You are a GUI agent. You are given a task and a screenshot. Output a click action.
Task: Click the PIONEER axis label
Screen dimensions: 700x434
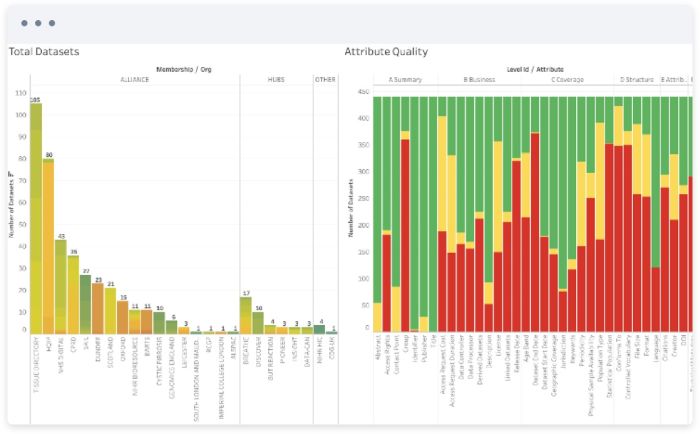click(x=283, y=351)
